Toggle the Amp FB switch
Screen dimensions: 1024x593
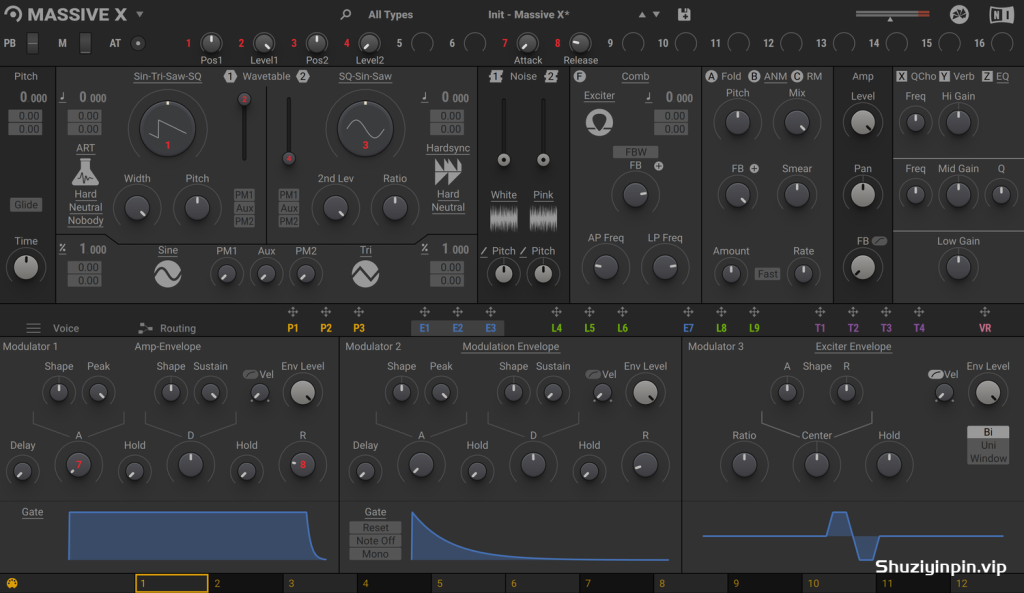(x=880, y=241)
